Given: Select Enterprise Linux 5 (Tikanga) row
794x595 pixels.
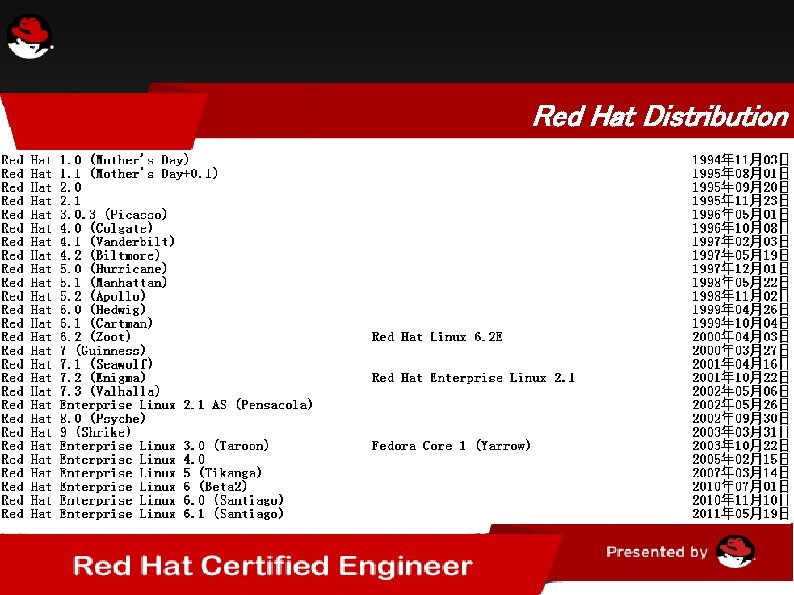Looking at the screenshot, I should [132, 473].
